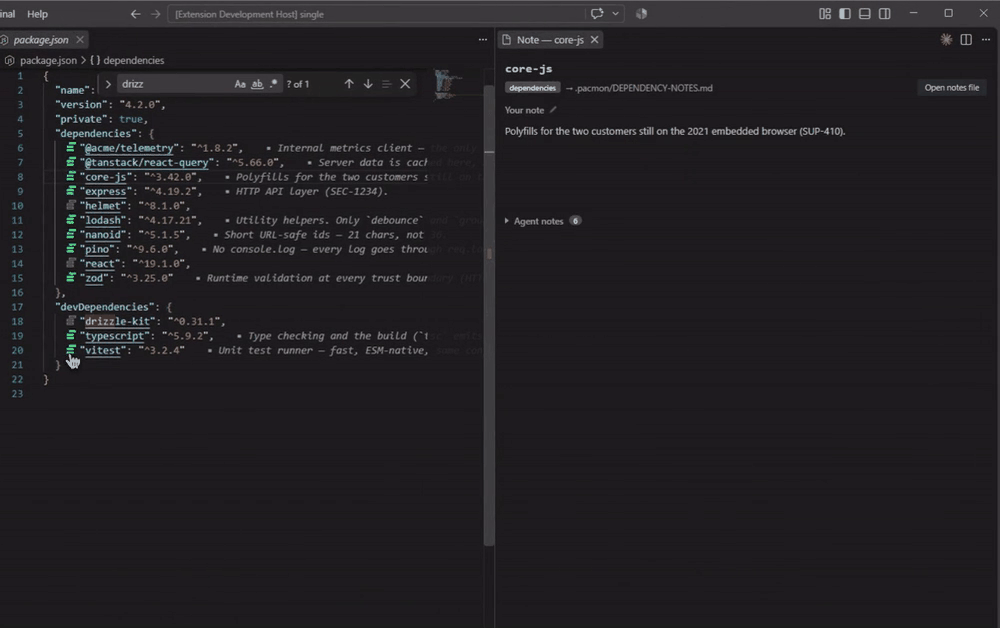Image resolution: width=1000 pixels, height=628 pixels.
Task: Select the Note — core-js tab
Action: point(550,40)
